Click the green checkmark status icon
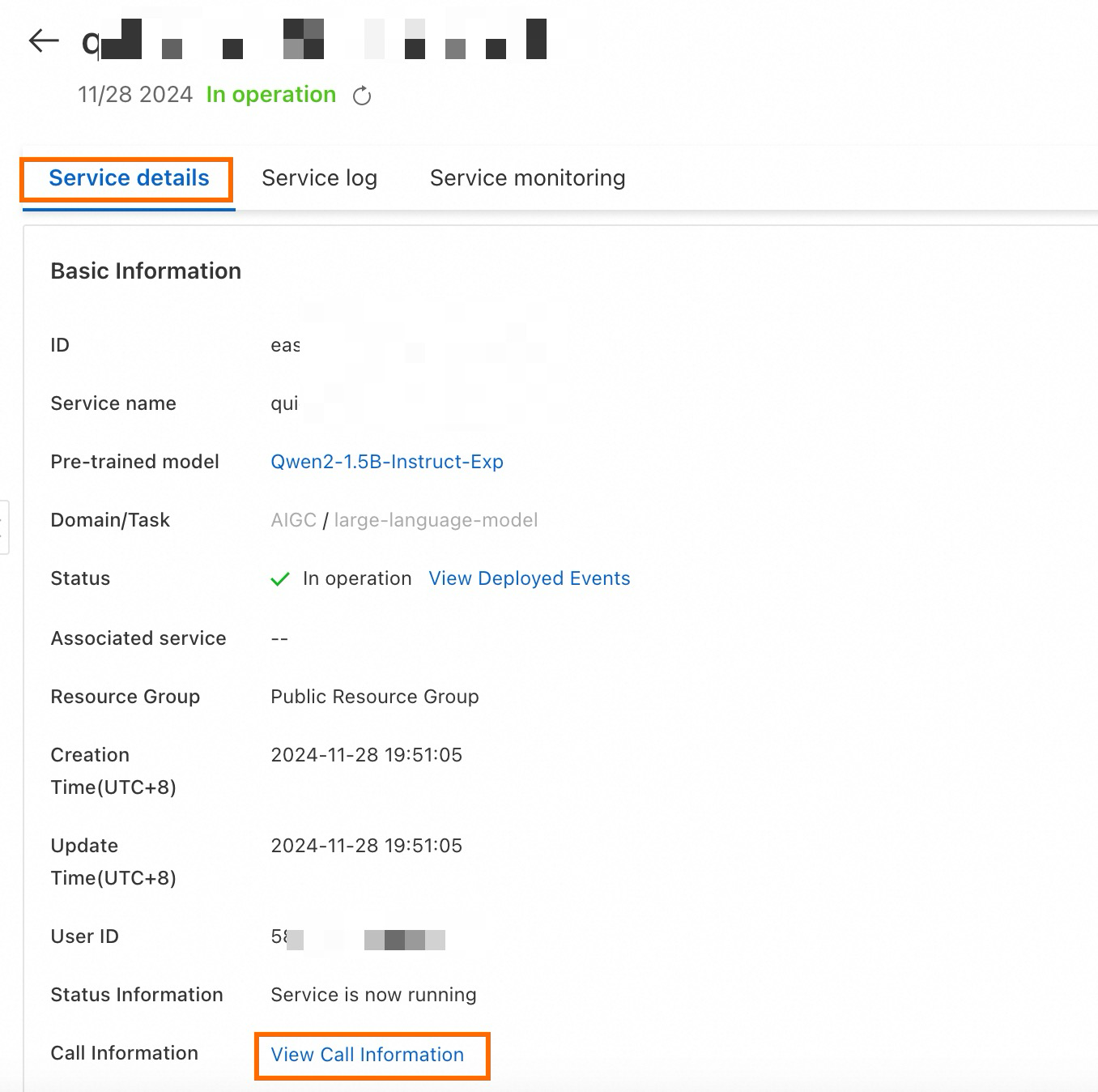1098x1092 pixels. (x=280, y=579)
